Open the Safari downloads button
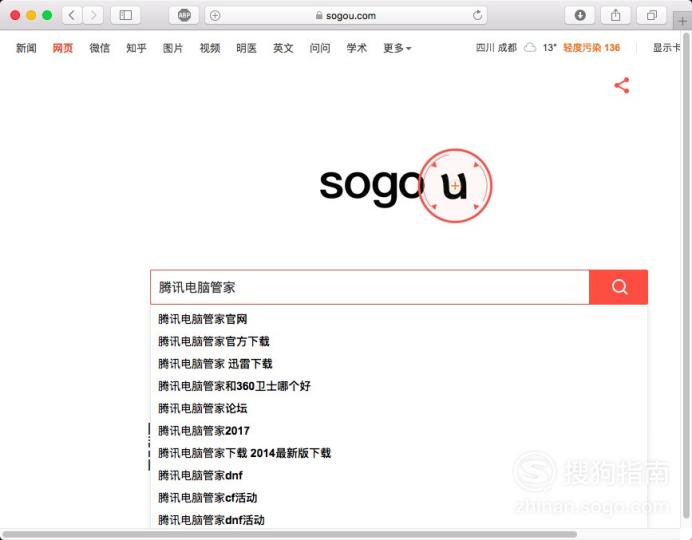Viewport: 692px width, 540px height. click(580, 15)
